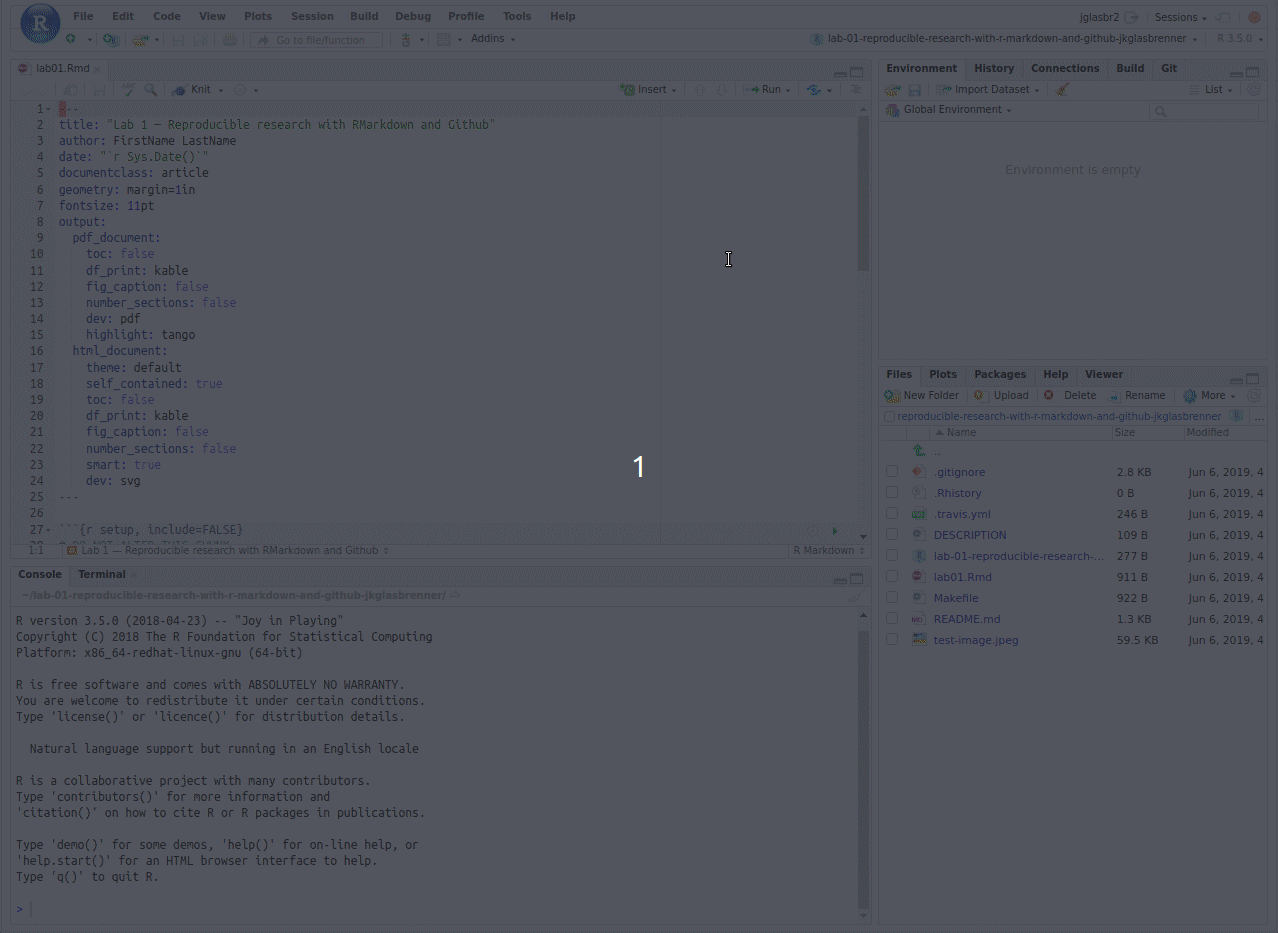The image size is (1278, 933).
Task: Switch to the History tab
Action: (x=994, y=68)
